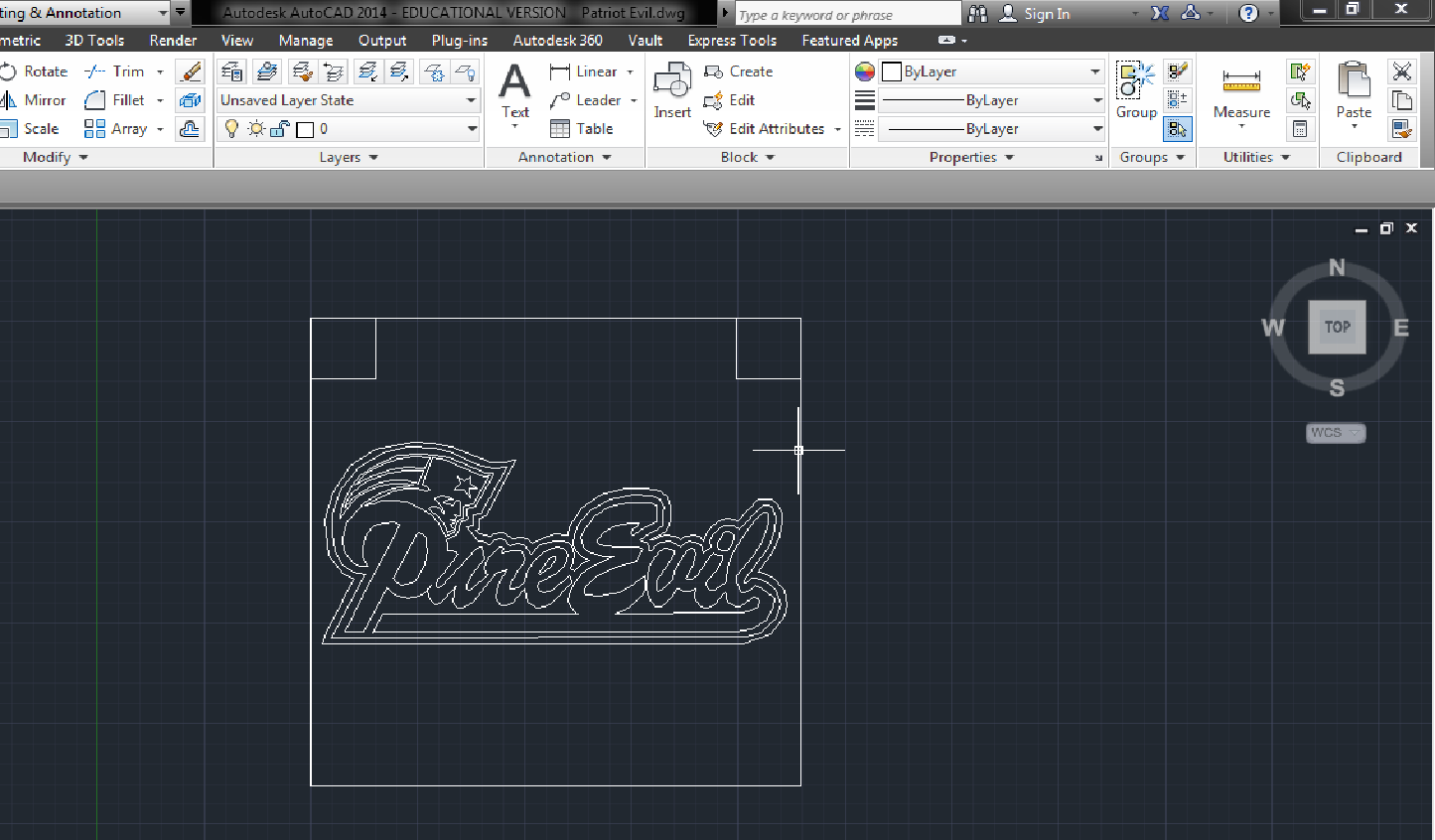1435x840 pixels.
Task: Select the Mirror tool
Action: (x=35, y=100)
